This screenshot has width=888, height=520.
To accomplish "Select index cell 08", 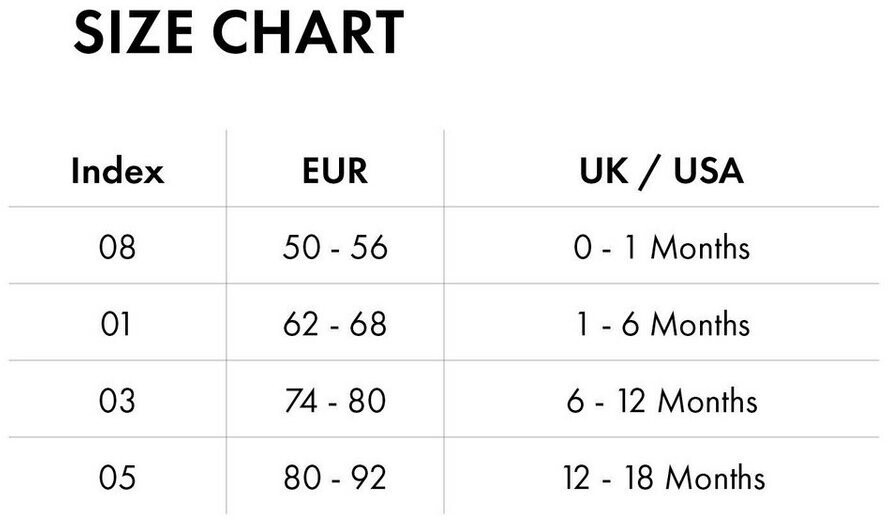I will (117, 247).
